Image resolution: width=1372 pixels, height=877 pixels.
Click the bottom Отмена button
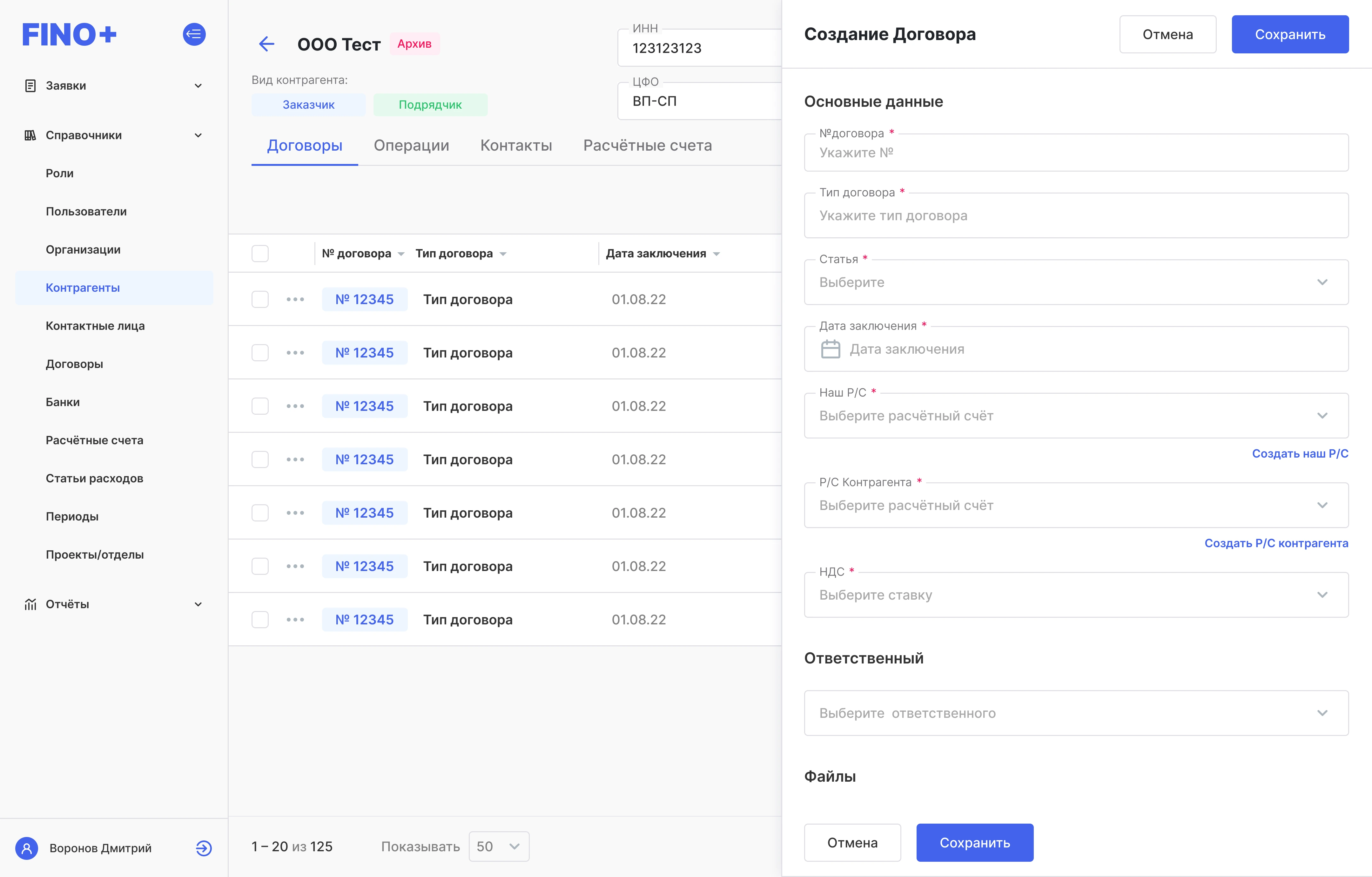(x=852, y=842)
